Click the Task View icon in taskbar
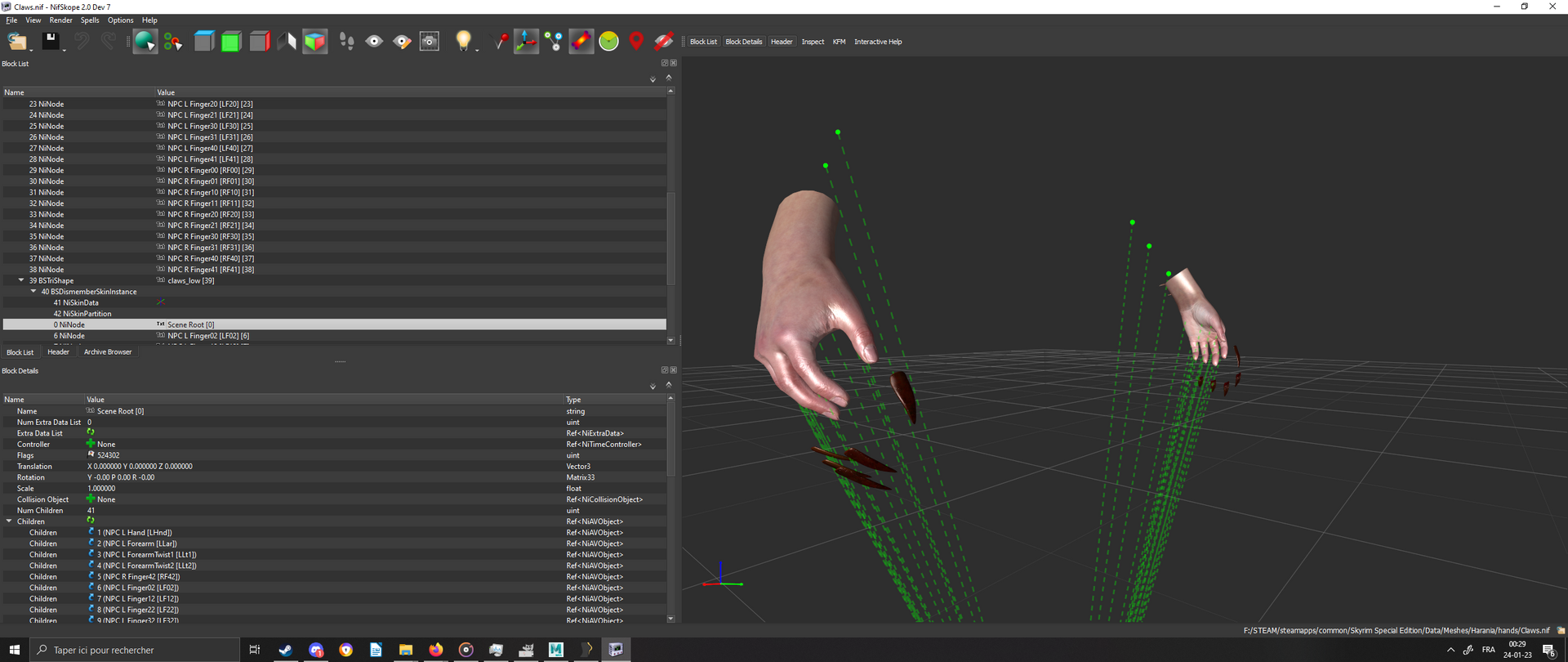Viewport: 1568px width, 662px height. pyautogui.click(x=255, y=650)
